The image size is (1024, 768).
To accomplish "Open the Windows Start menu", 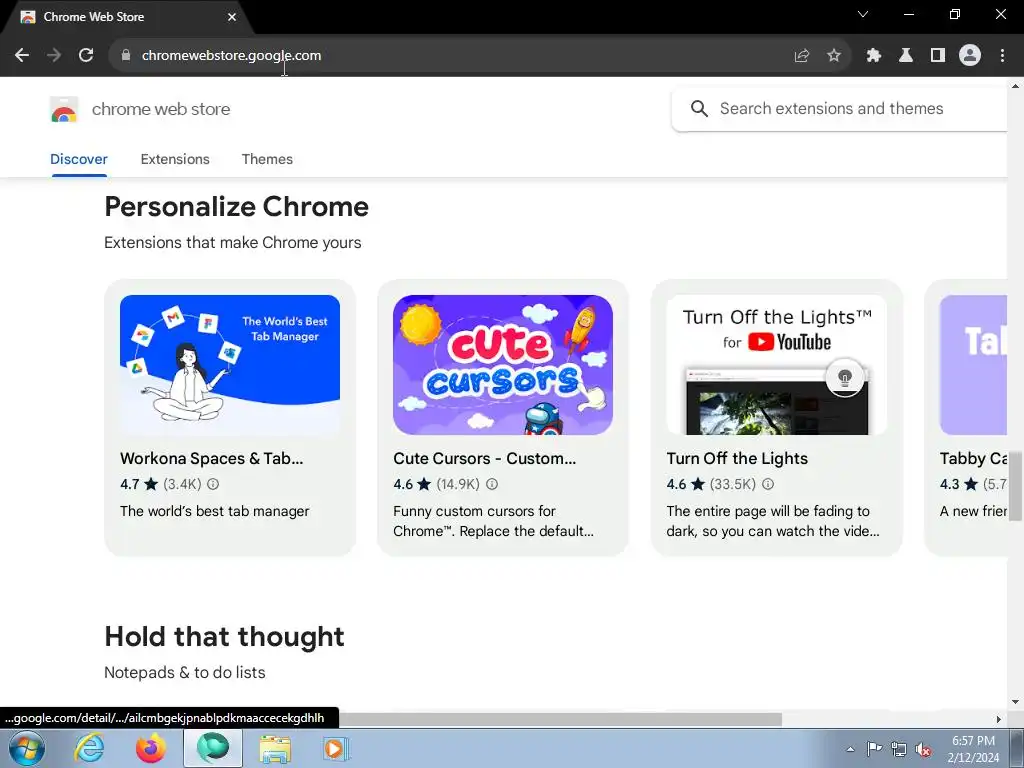I will tap(27, 748).
